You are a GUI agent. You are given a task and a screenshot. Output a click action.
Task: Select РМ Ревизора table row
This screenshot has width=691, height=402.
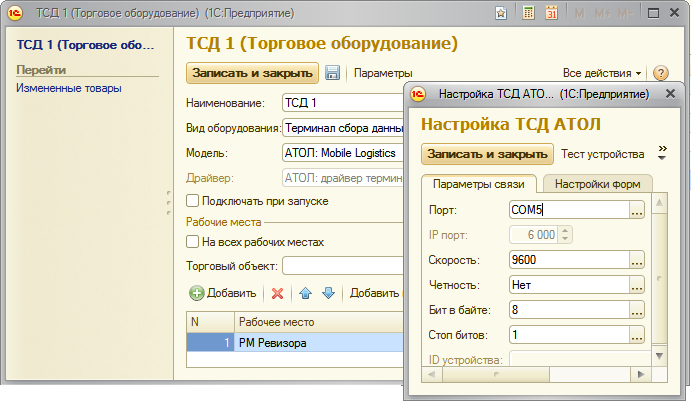295,342
